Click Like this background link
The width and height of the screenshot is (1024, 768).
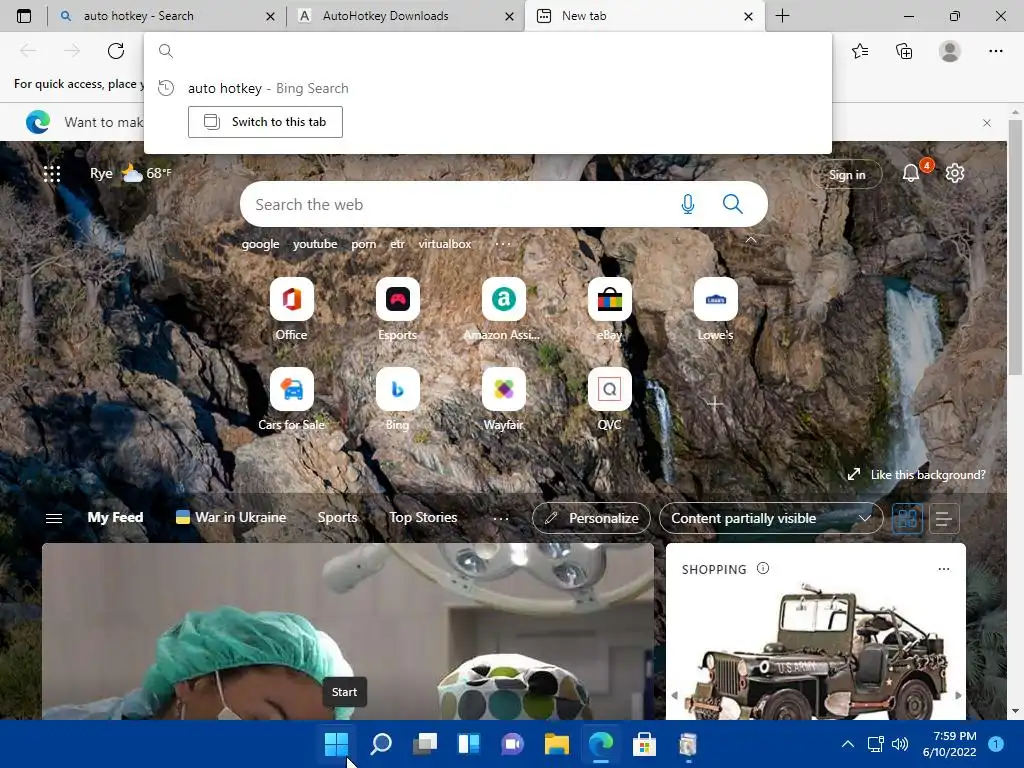917,475
